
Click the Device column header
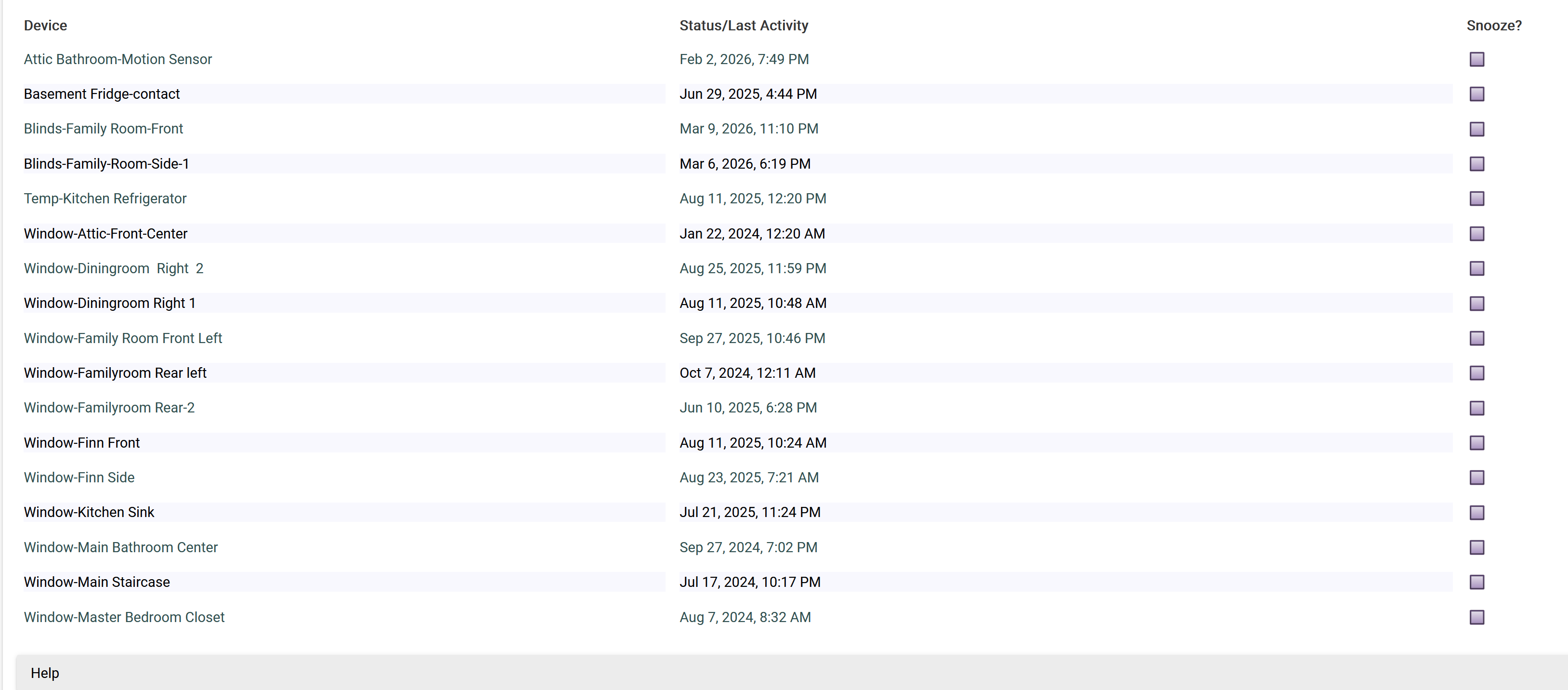(45, 26)
